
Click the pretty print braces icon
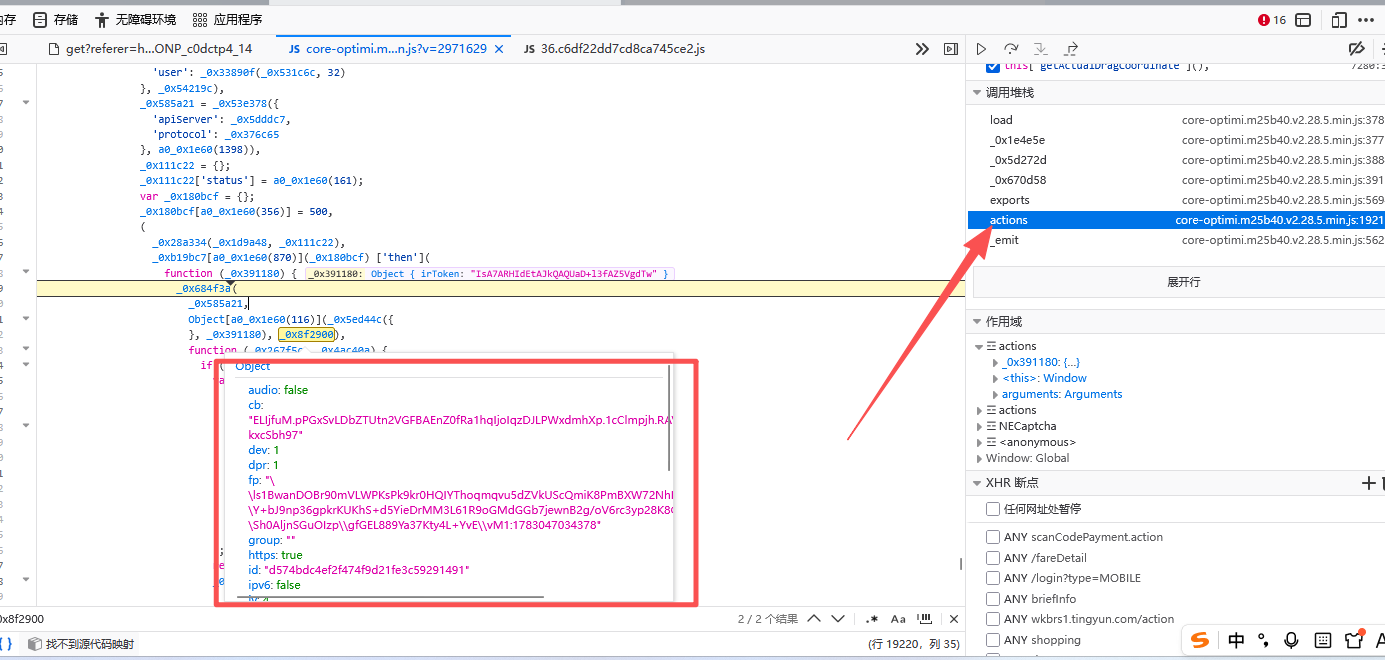(x=6, y=644)
